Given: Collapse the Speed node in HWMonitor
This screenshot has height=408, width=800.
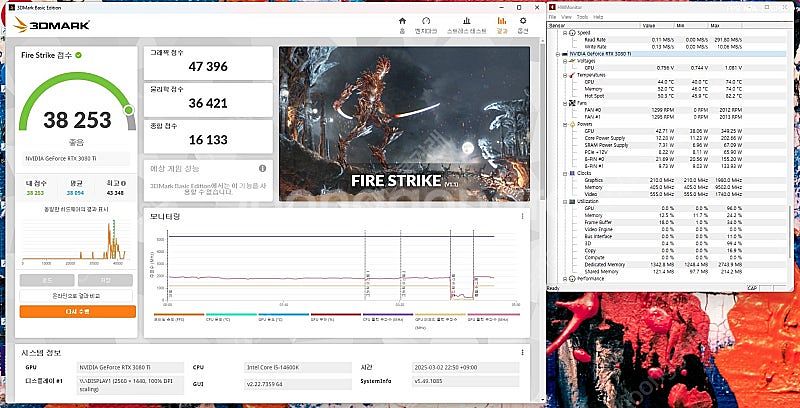Looking at the screenshot, I should coord(565,33).
